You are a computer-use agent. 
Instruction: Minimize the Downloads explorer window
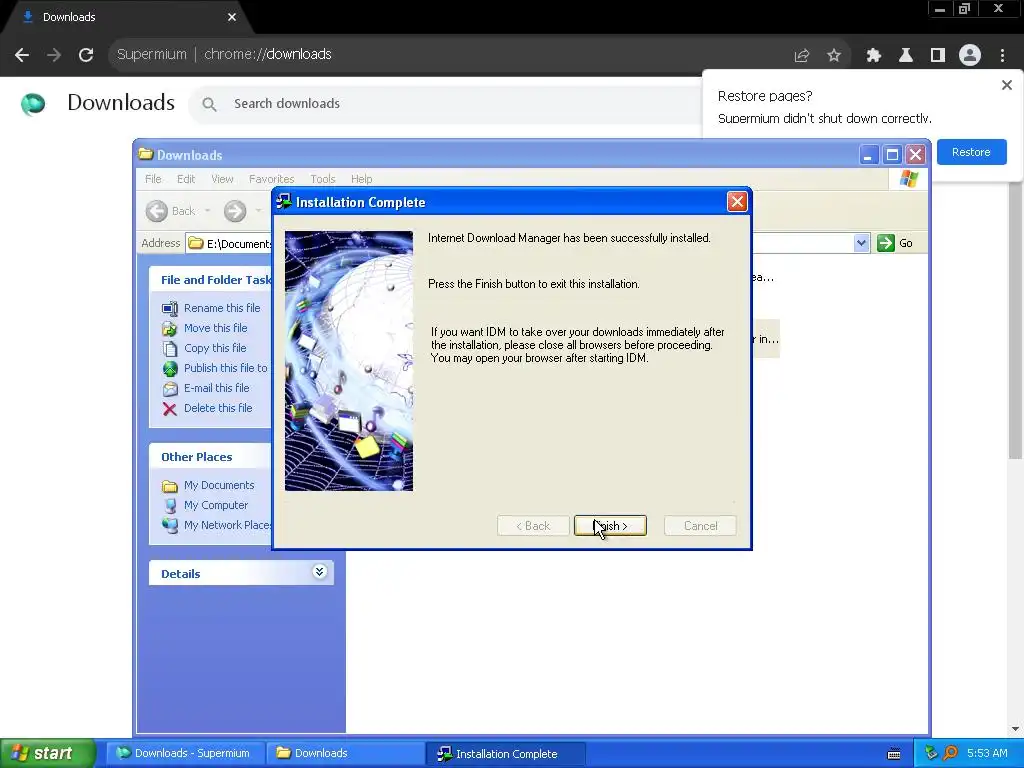click(x=869, y=155)
